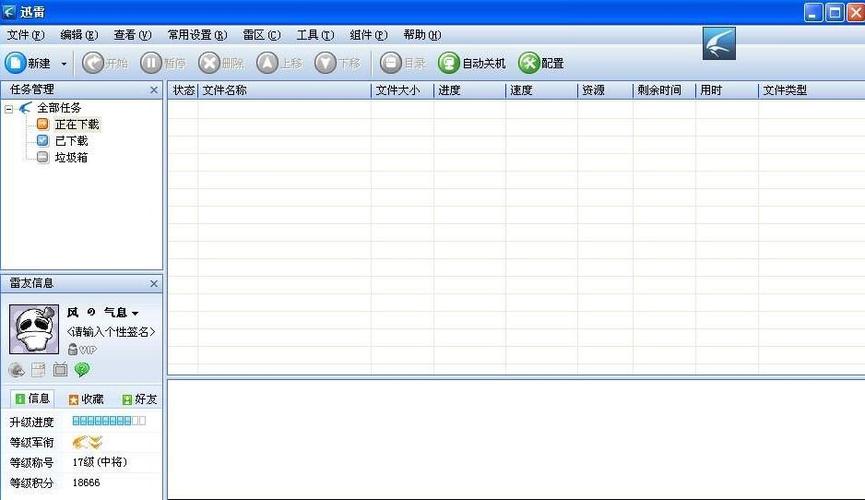The width and height of the screenshot is (865, 500).
Task: Click the TV icon under the avatar
Action: pos(60,370)
